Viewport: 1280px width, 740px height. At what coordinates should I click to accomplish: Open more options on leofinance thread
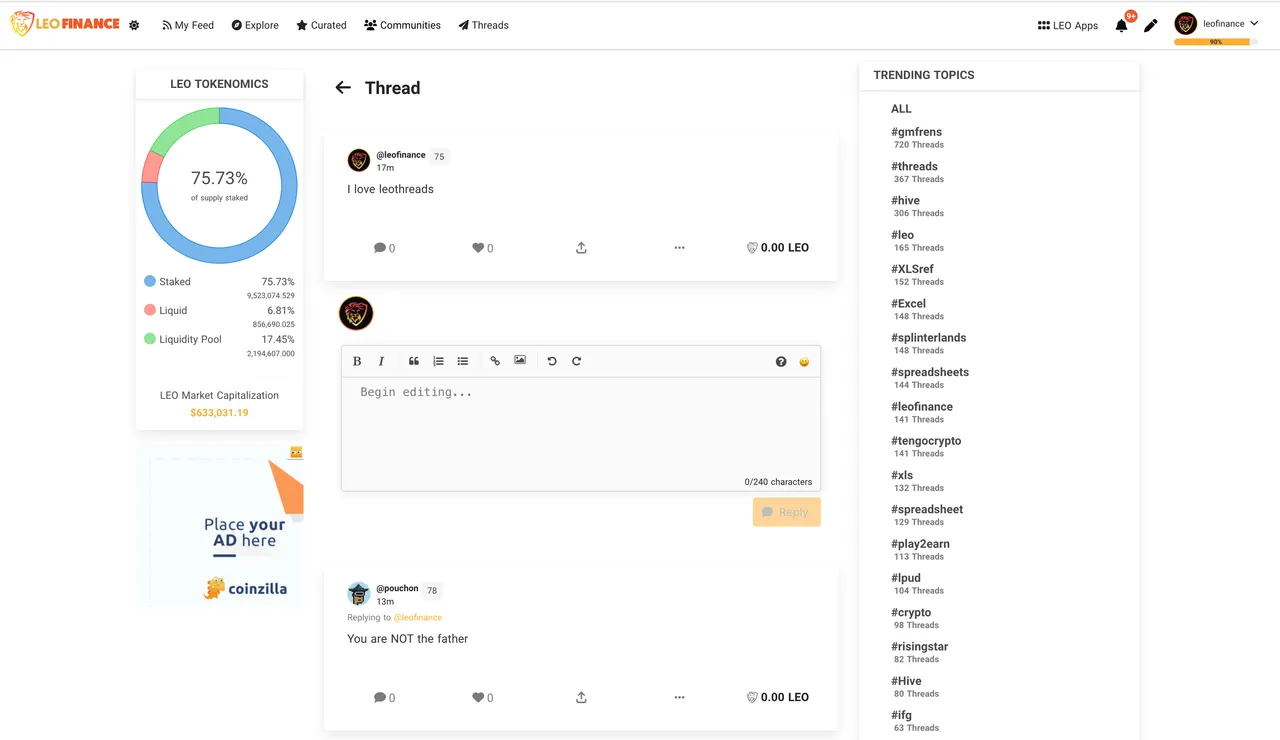(x=679, y=248)
